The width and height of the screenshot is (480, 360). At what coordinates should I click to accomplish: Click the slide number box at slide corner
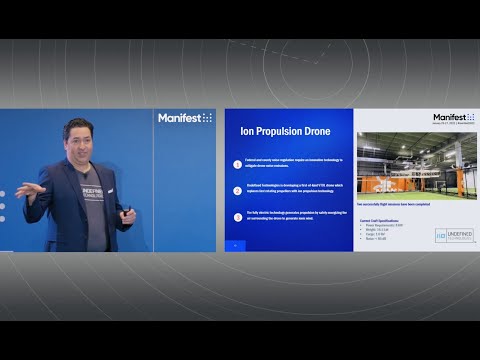click(235, 246)
